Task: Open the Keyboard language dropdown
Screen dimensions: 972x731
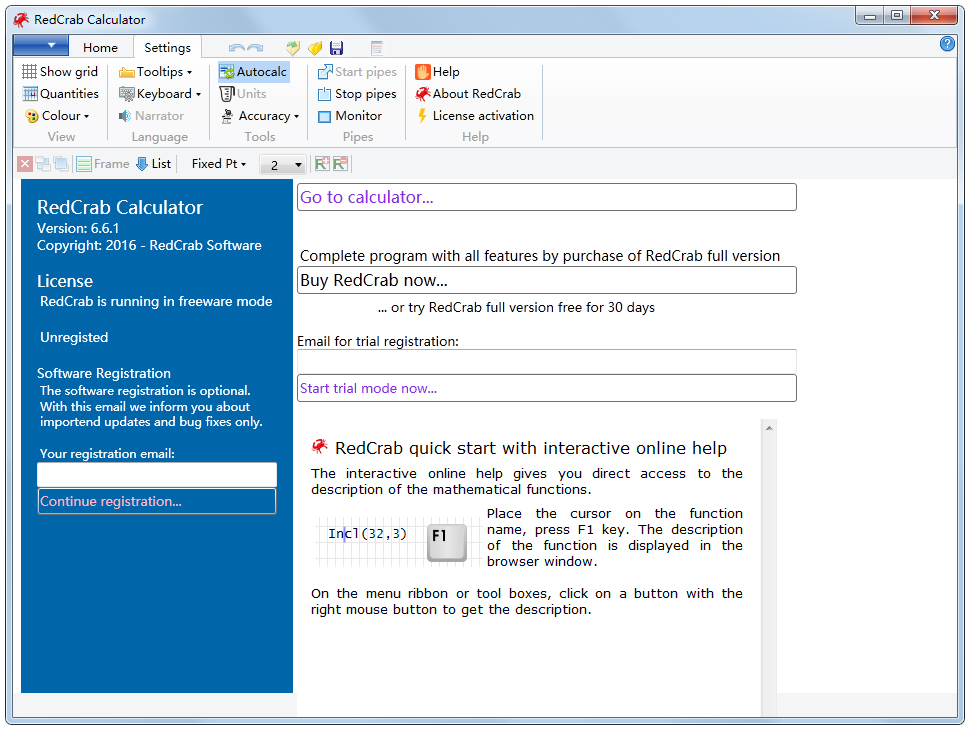Action: click(x=159, y=94)
